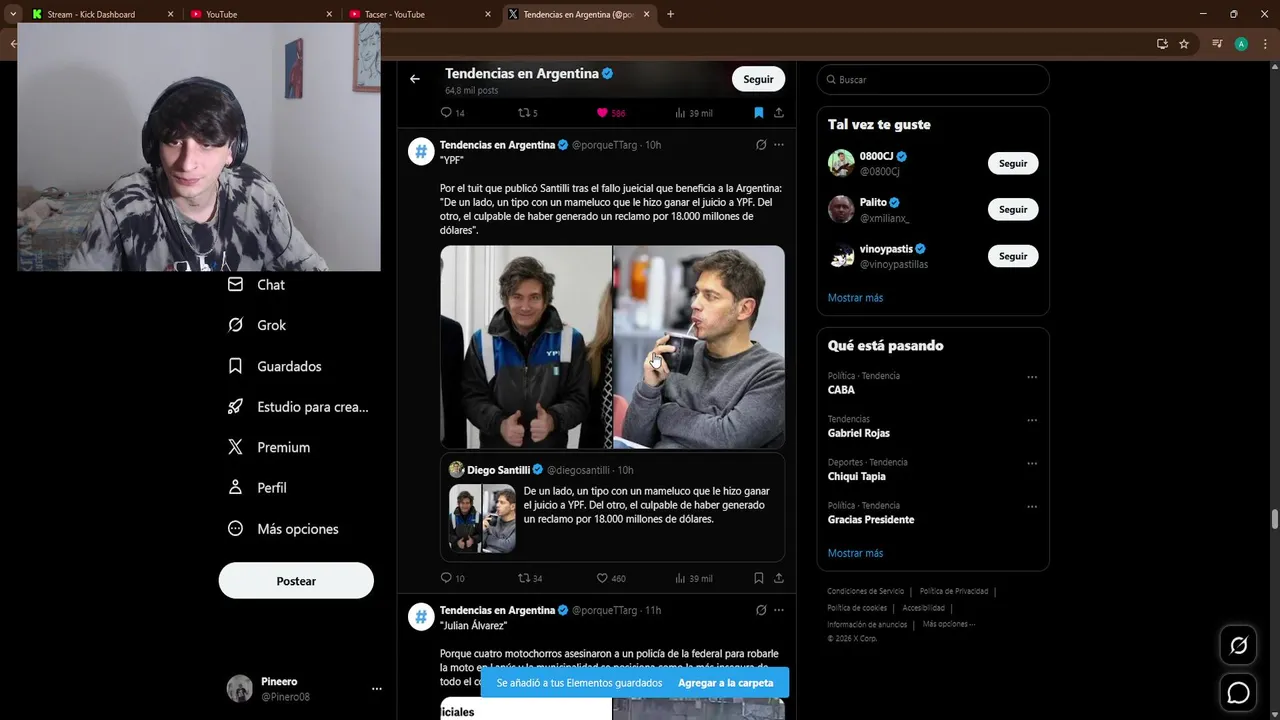Open the floating messages chat button

1238,692
